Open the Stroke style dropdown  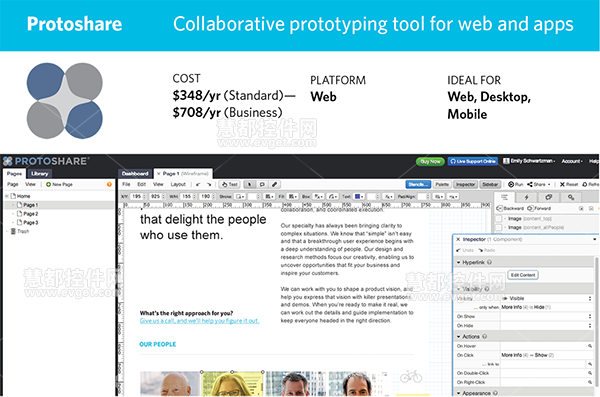click(x=240, y=196)
